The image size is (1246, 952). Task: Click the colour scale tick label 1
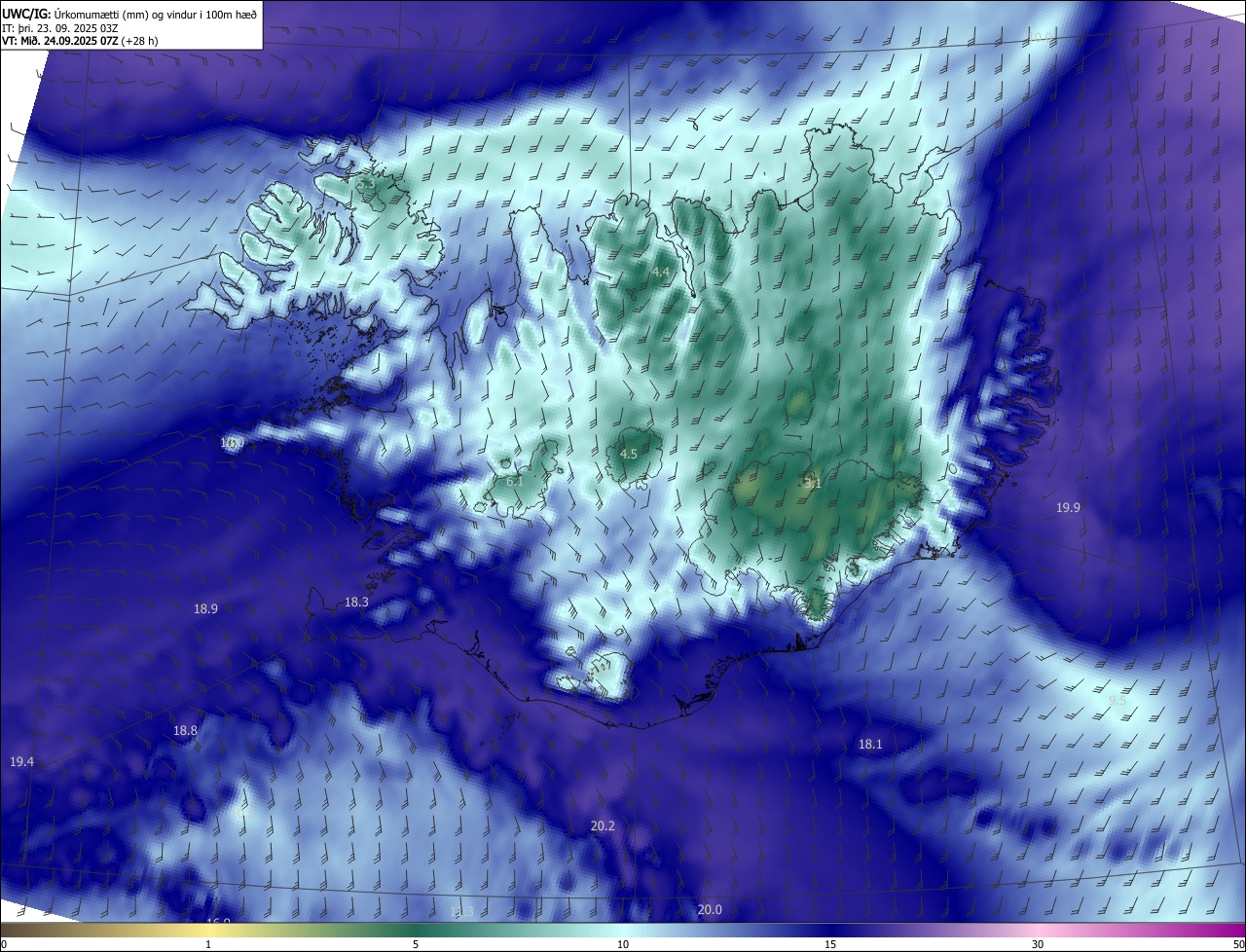pos(208,944)
